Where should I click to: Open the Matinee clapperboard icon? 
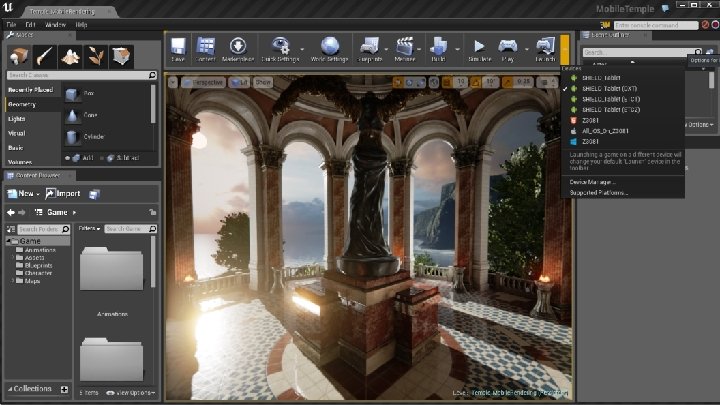(x=405, y=46)
